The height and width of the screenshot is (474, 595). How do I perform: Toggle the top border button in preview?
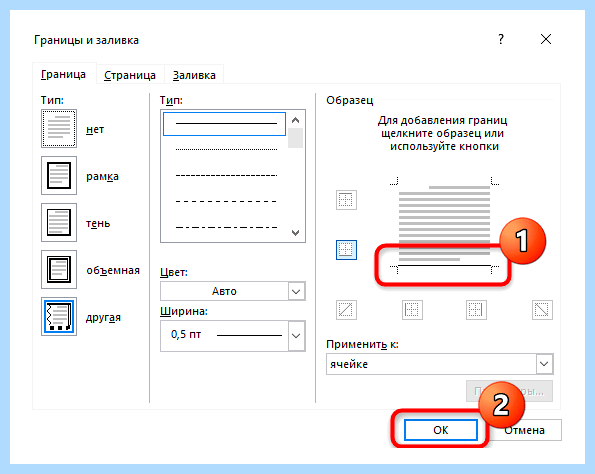click(346, 200)
